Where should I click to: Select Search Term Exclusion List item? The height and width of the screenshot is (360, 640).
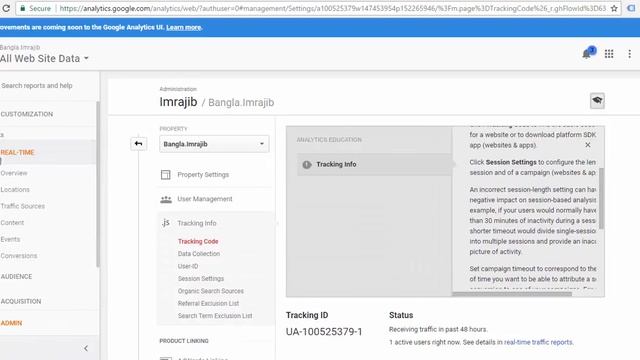[215, 316]
